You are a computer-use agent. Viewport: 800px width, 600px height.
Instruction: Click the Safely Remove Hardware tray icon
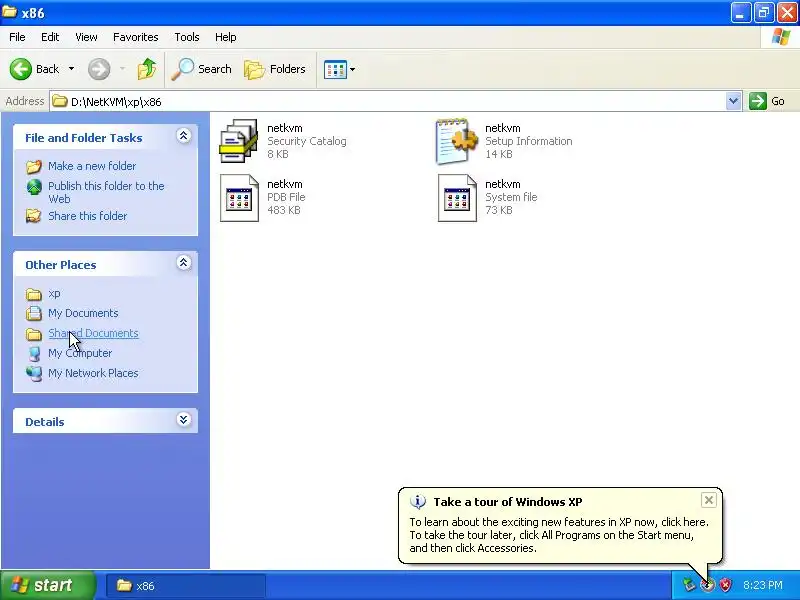[689, 585]
